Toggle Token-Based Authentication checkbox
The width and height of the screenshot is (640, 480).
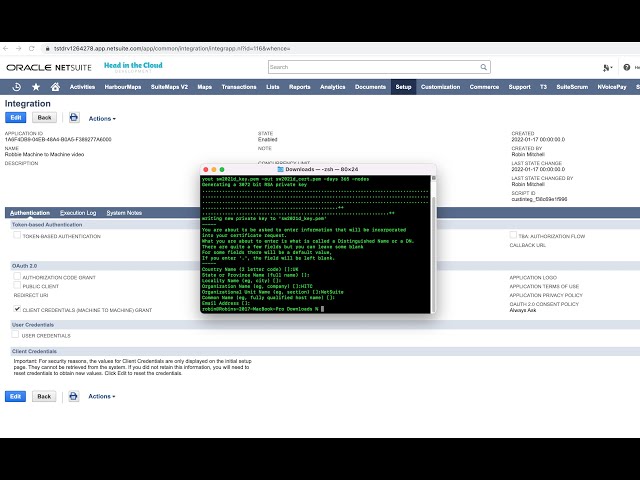17,235
